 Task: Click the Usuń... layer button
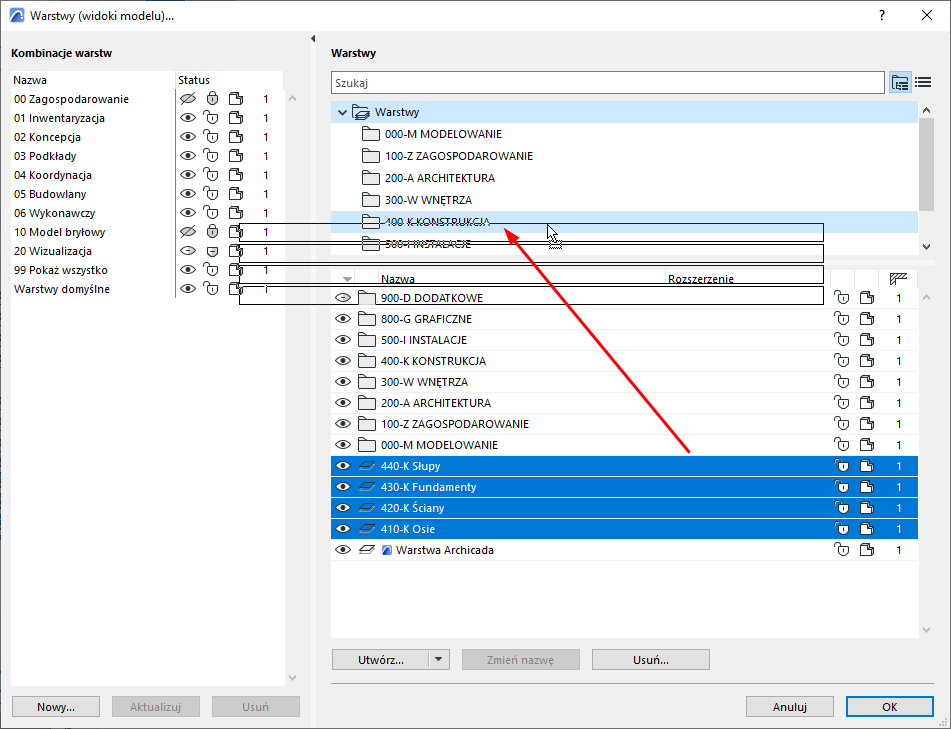[x=651, y=659]
